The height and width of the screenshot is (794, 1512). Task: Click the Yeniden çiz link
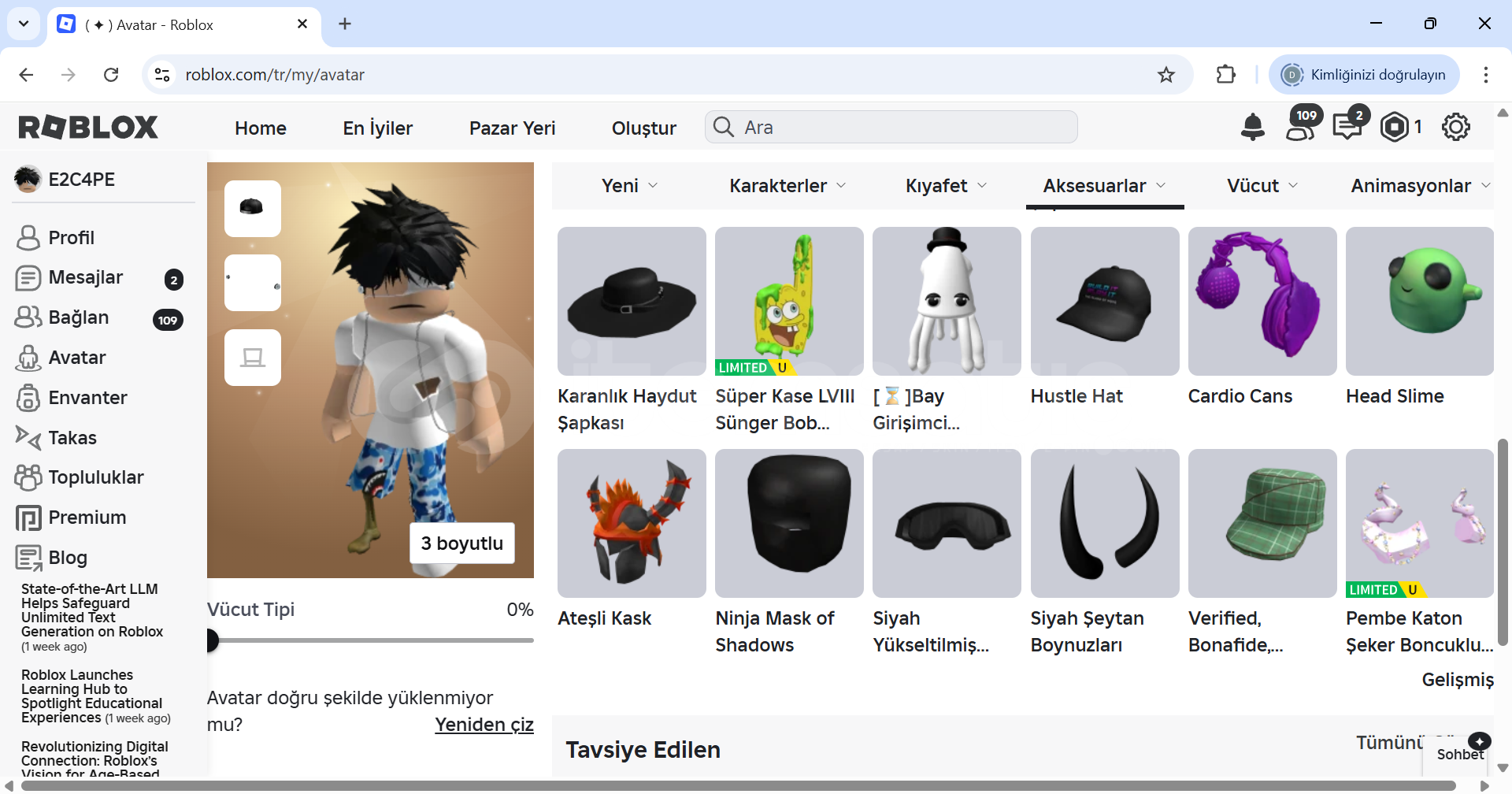tap(484, 724)
